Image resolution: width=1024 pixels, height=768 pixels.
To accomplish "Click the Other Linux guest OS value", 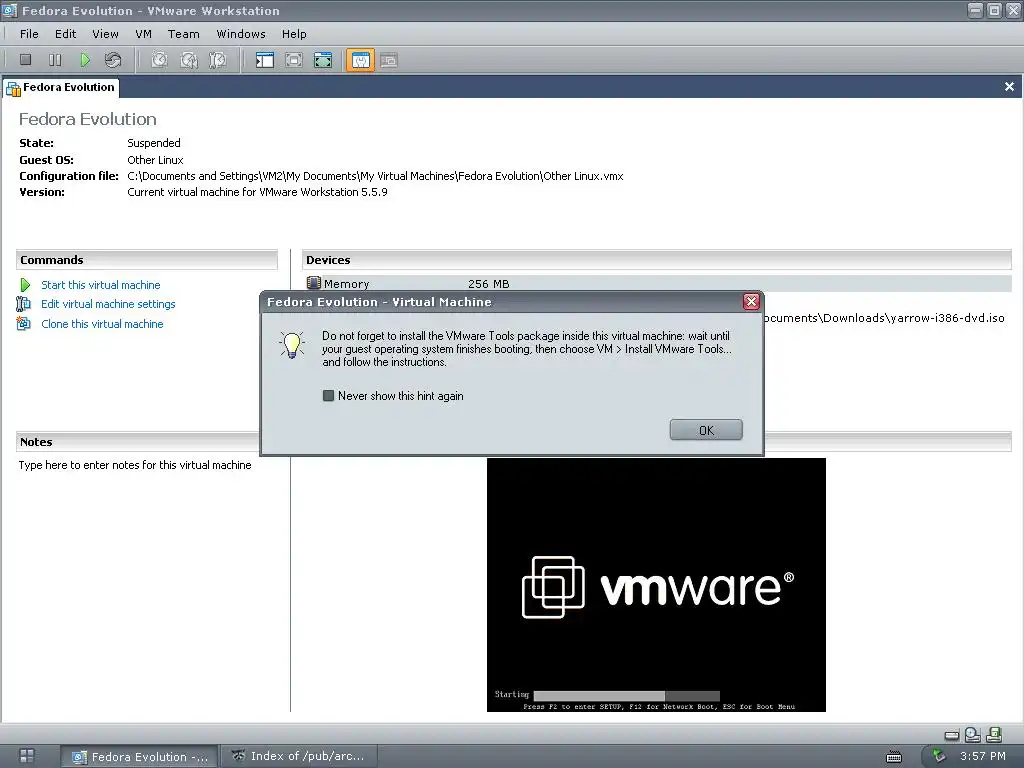I will pyautogui.click(x=155, y=160).
